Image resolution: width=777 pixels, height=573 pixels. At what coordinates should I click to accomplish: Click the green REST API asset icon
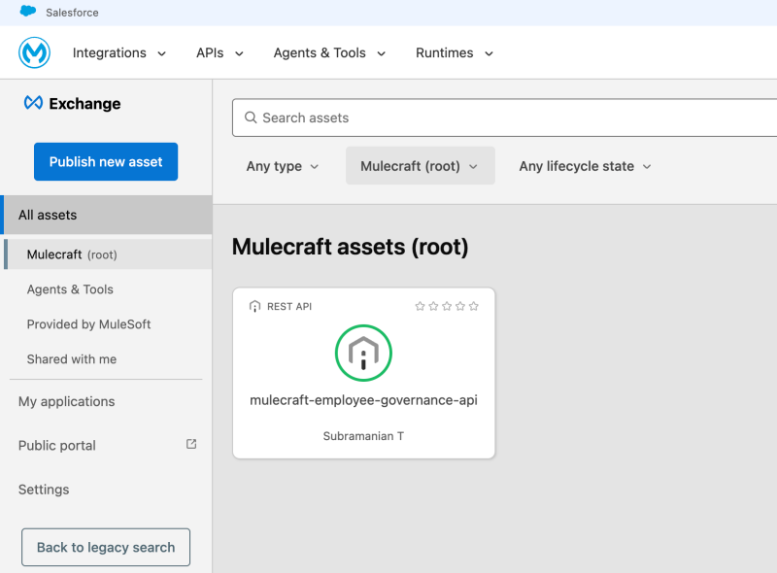coord(363,353)
